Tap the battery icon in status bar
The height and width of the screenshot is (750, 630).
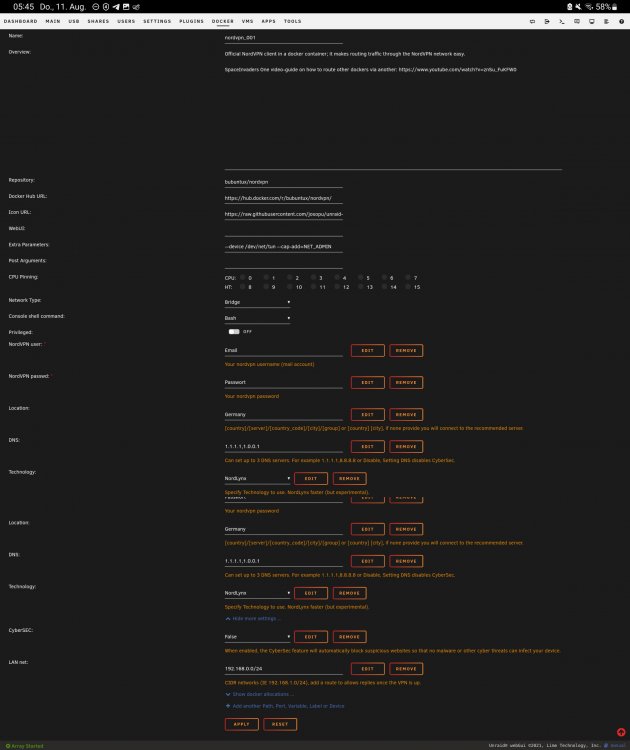[614, 7]
